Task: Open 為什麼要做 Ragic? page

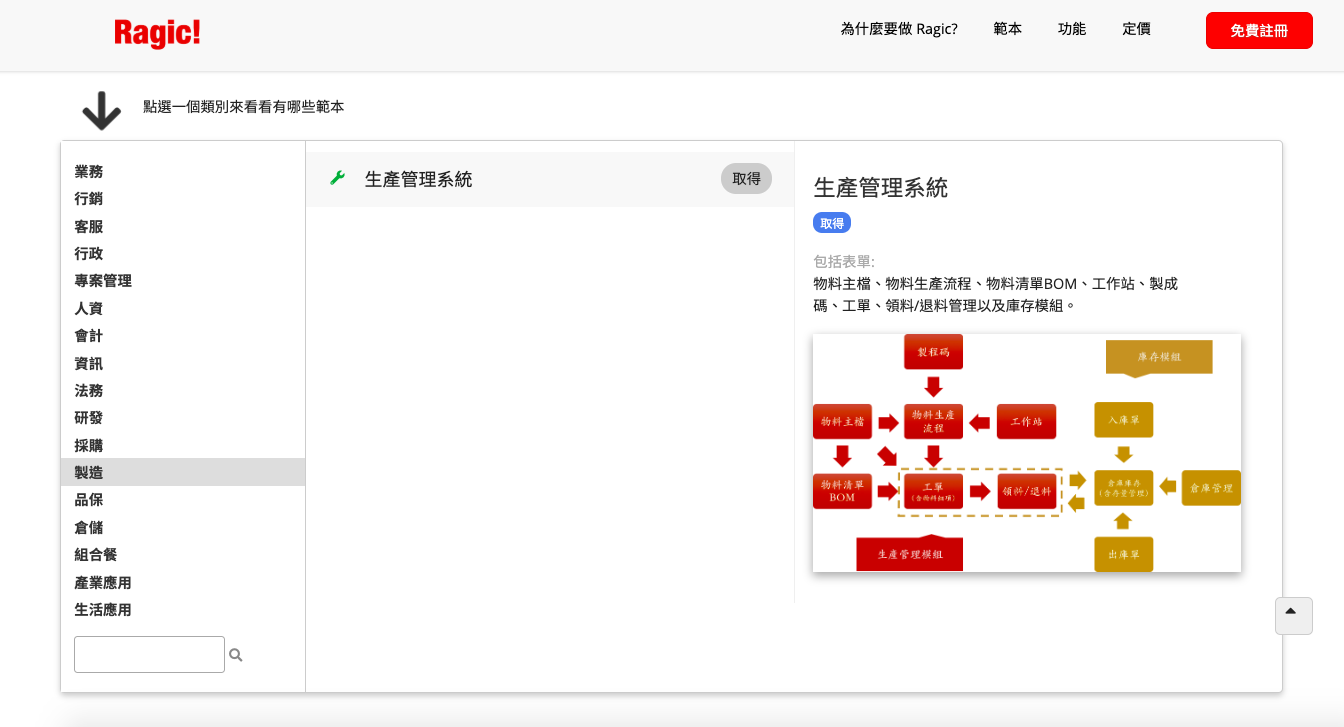Action: pyautogui.click(x=899, y=29)
